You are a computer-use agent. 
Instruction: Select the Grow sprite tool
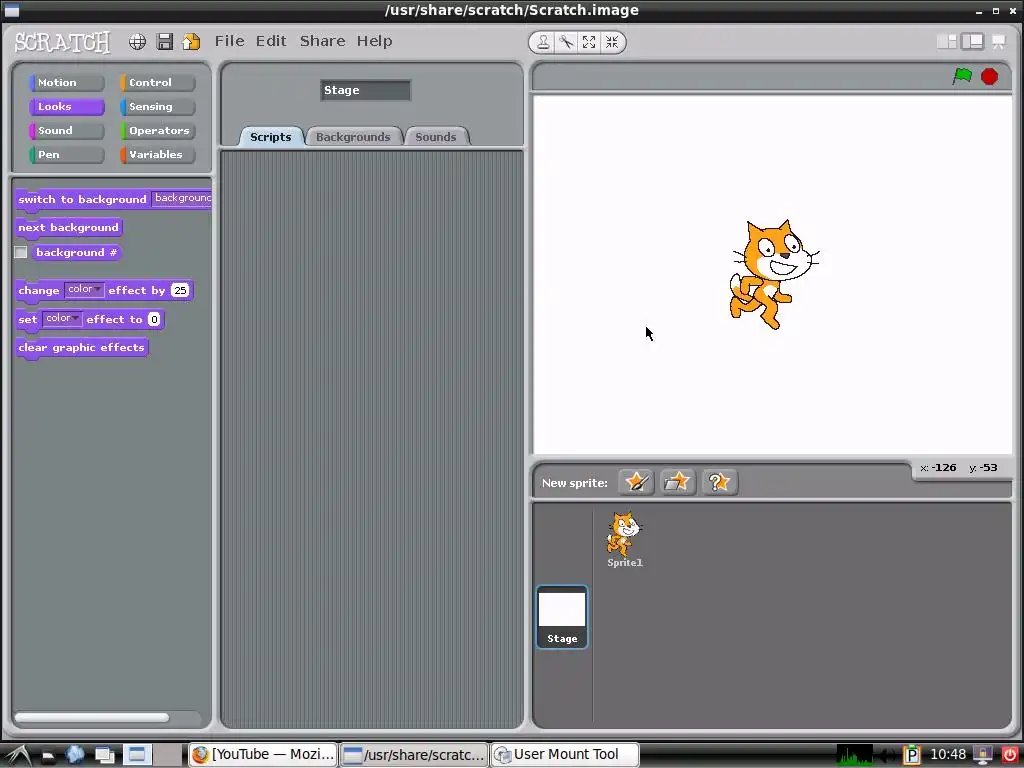pyautogui.click(x=589, y=42)
